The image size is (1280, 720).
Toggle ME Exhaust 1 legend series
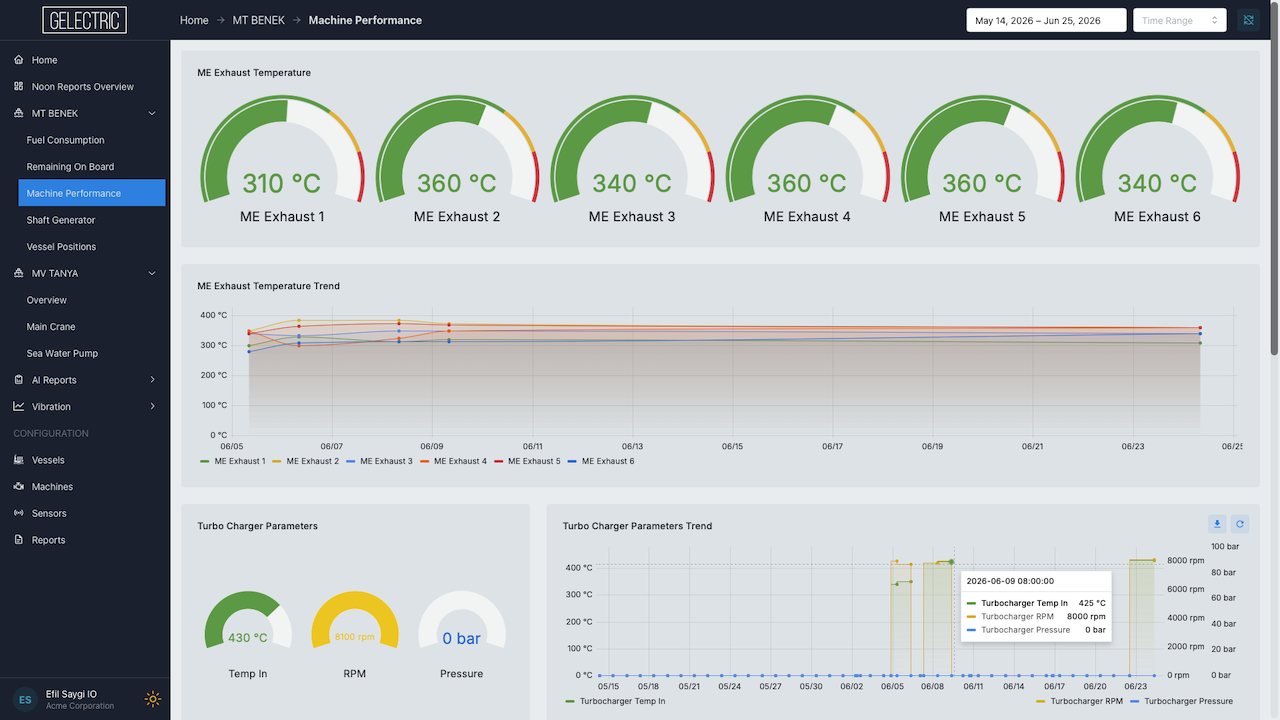(x=233, y=461)
